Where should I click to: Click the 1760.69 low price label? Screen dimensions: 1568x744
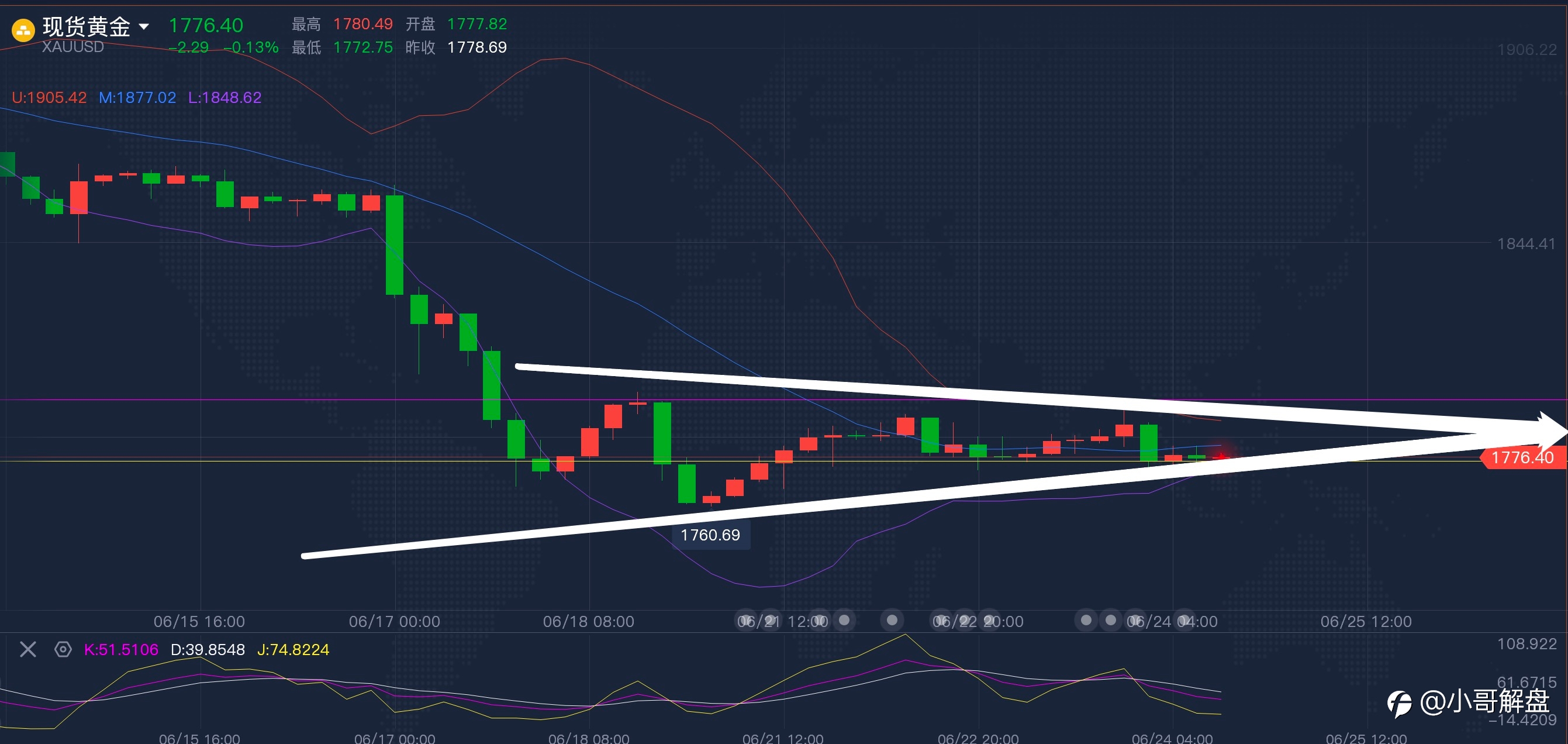[710, 535]
